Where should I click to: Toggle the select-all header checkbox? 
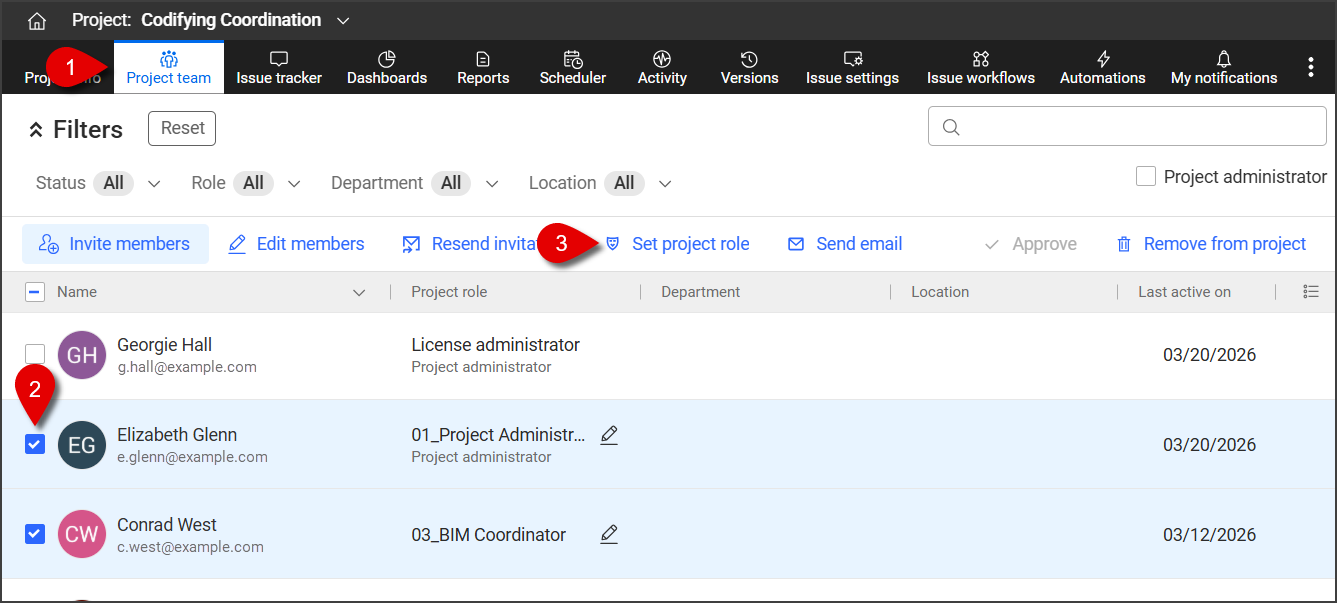coord(34,292)
